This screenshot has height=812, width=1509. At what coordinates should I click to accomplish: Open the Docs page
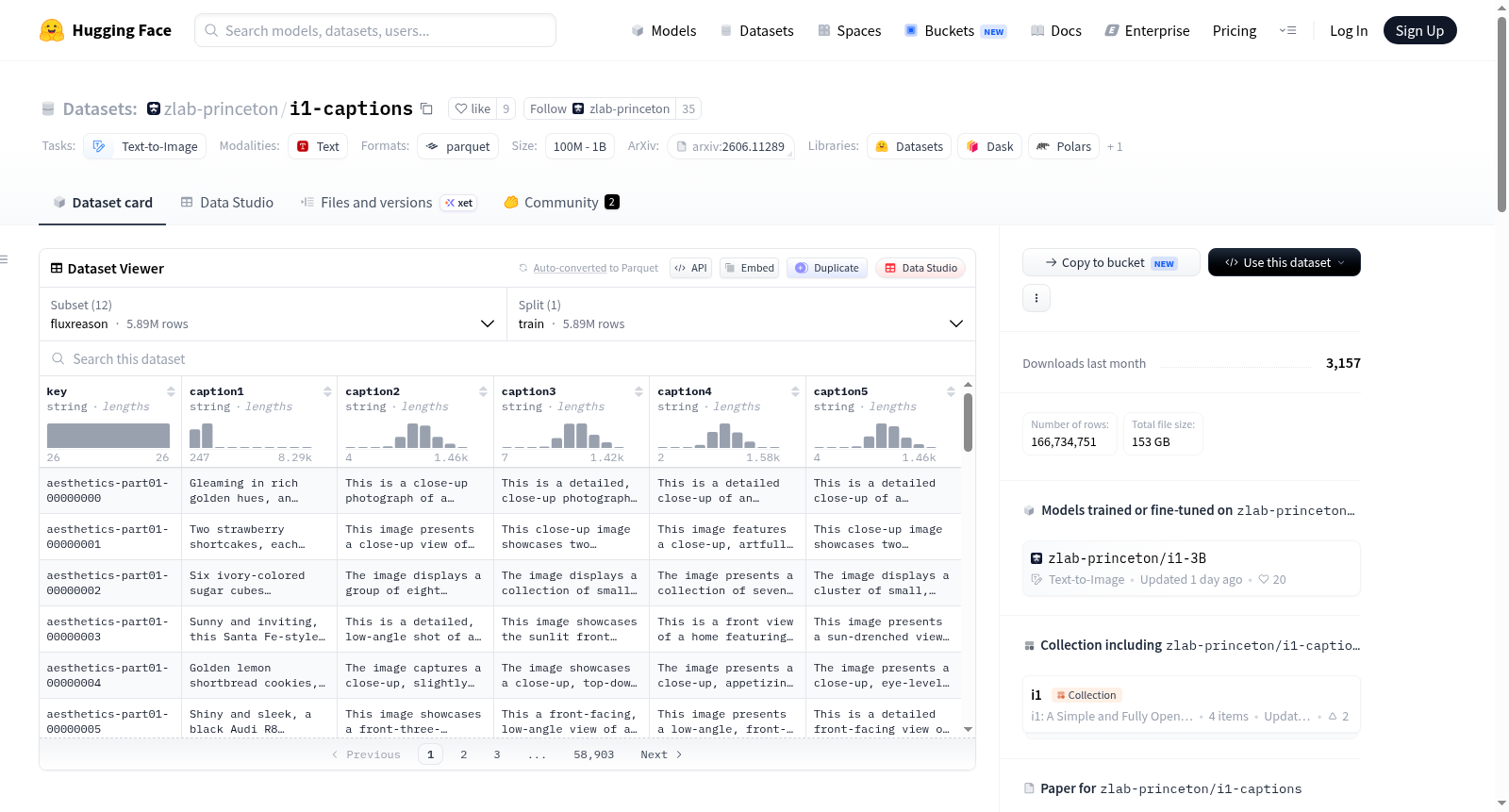point(1055,30)
